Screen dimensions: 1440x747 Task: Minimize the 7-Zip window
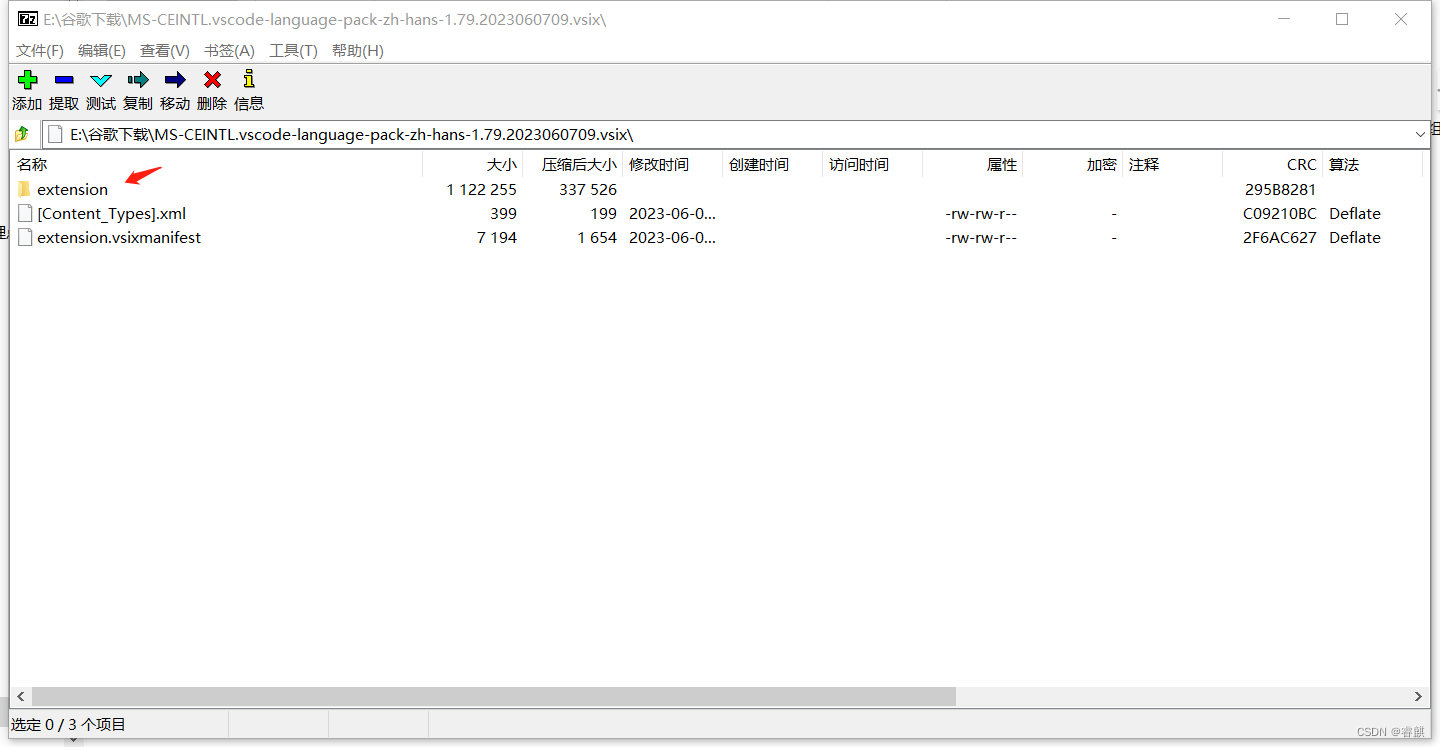point(1284,19)
